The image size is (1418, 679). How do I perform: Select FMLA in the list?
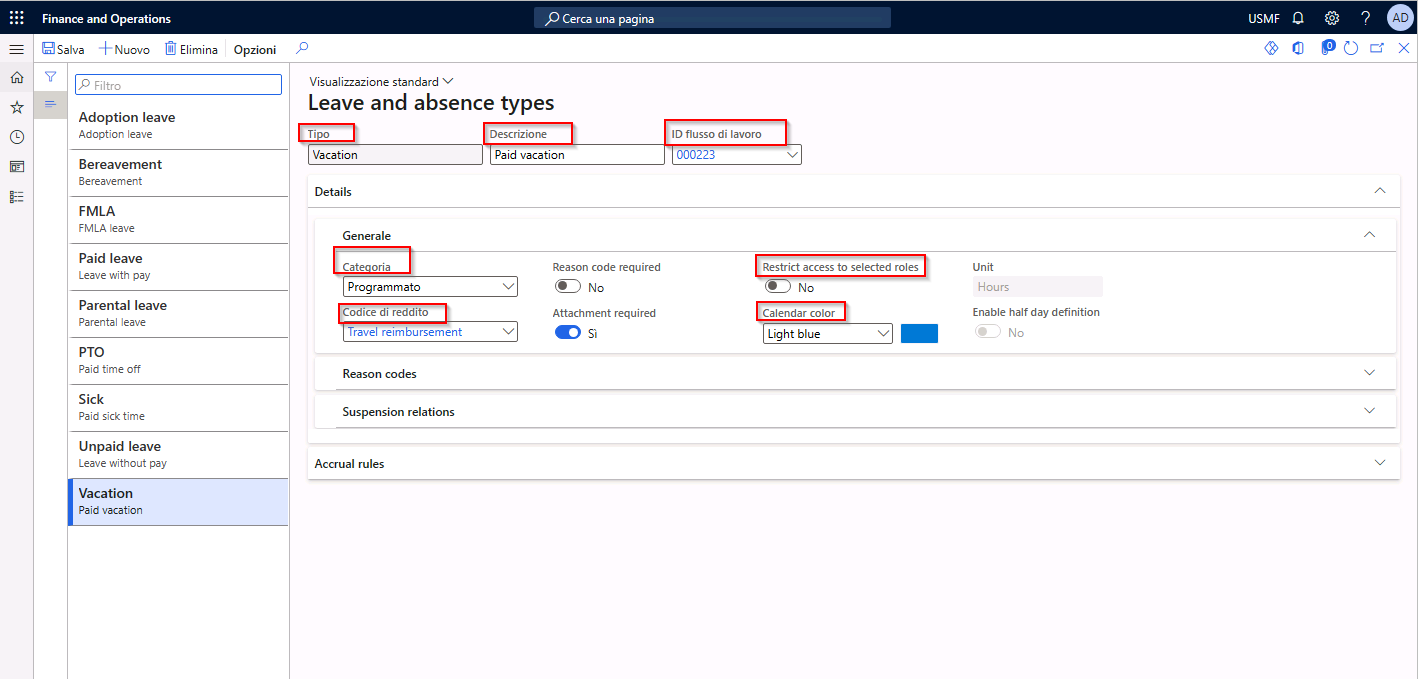point(178,220)
